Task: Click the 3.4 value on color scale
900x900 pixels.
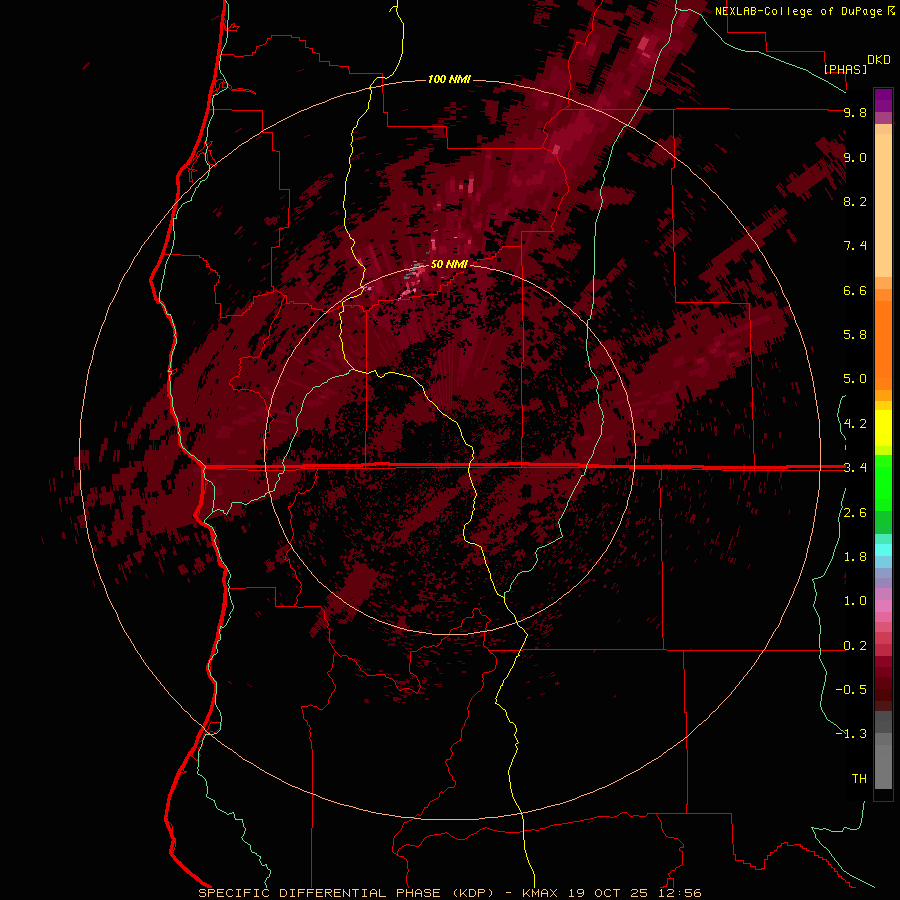Action: (x=855, y=468)
